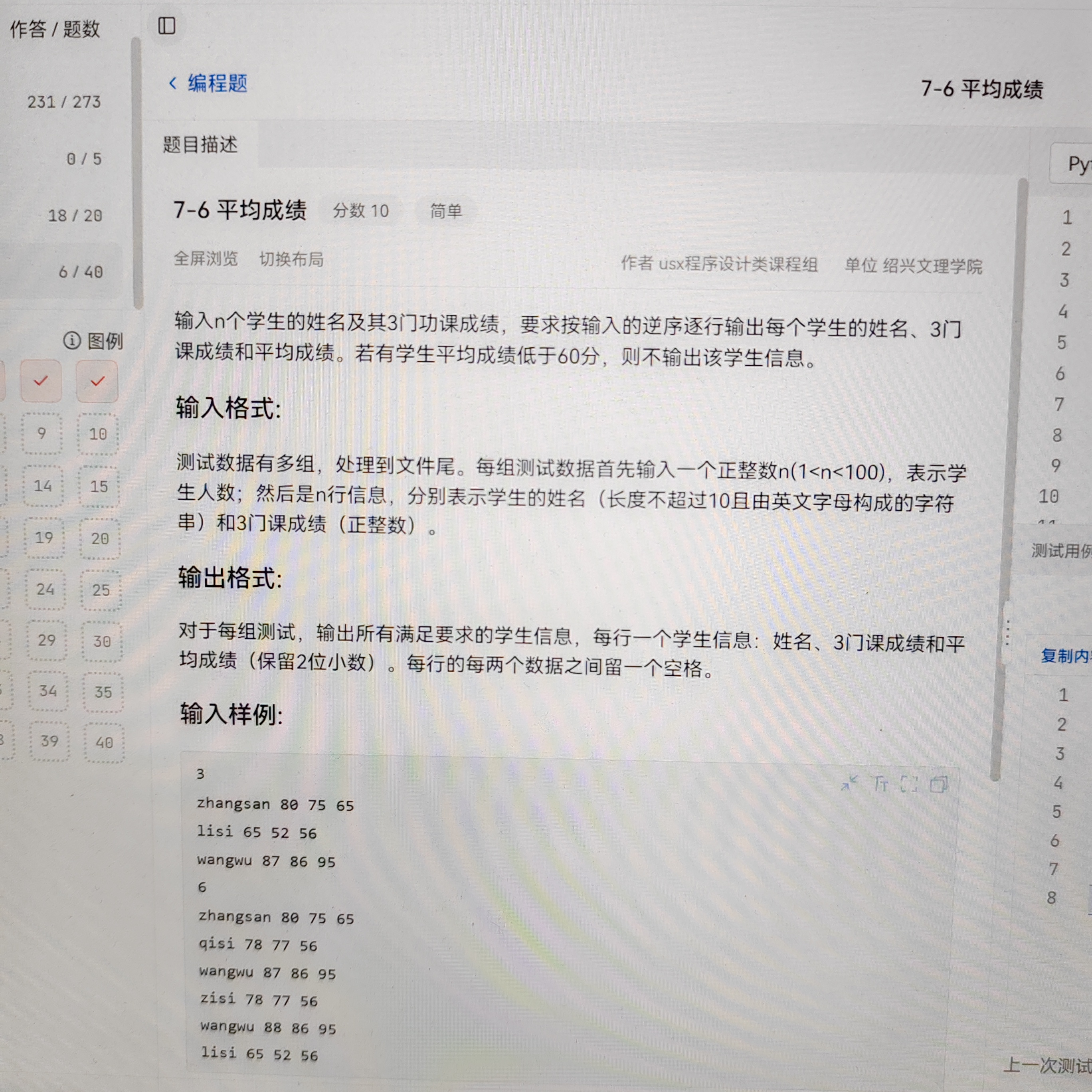The image size is (1092, 1092).
Task: Click the fullscreen icon in sample box
Action: tap(908, 784)
